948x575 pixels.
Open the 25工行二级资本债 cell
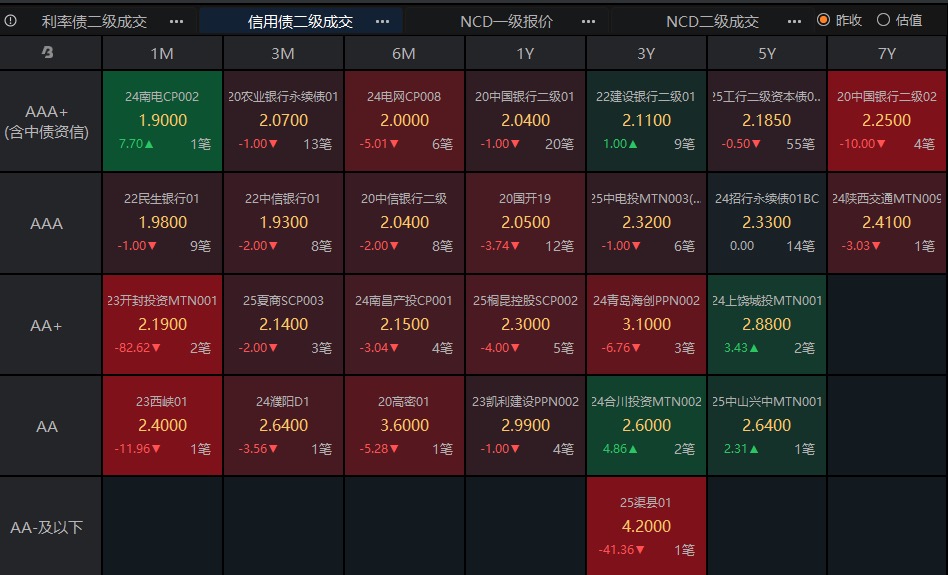[x=767, y=121]
